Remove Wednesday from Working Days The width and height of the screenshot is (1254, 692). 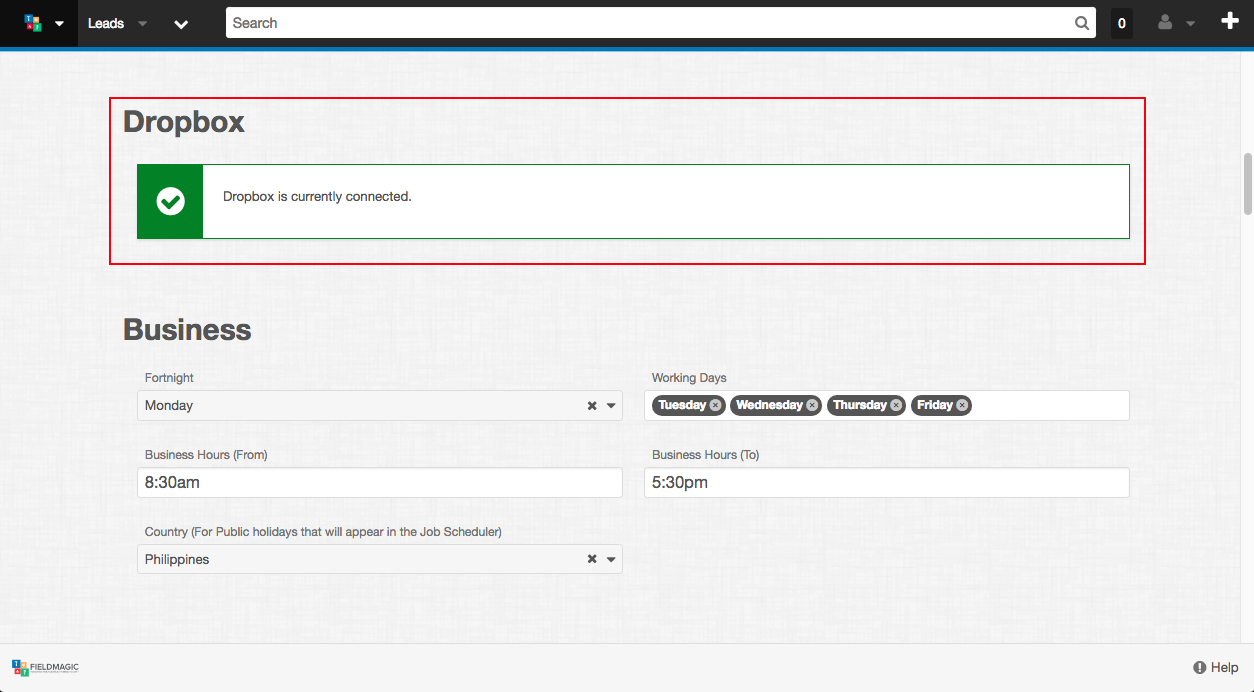click(x=812, y=405)
